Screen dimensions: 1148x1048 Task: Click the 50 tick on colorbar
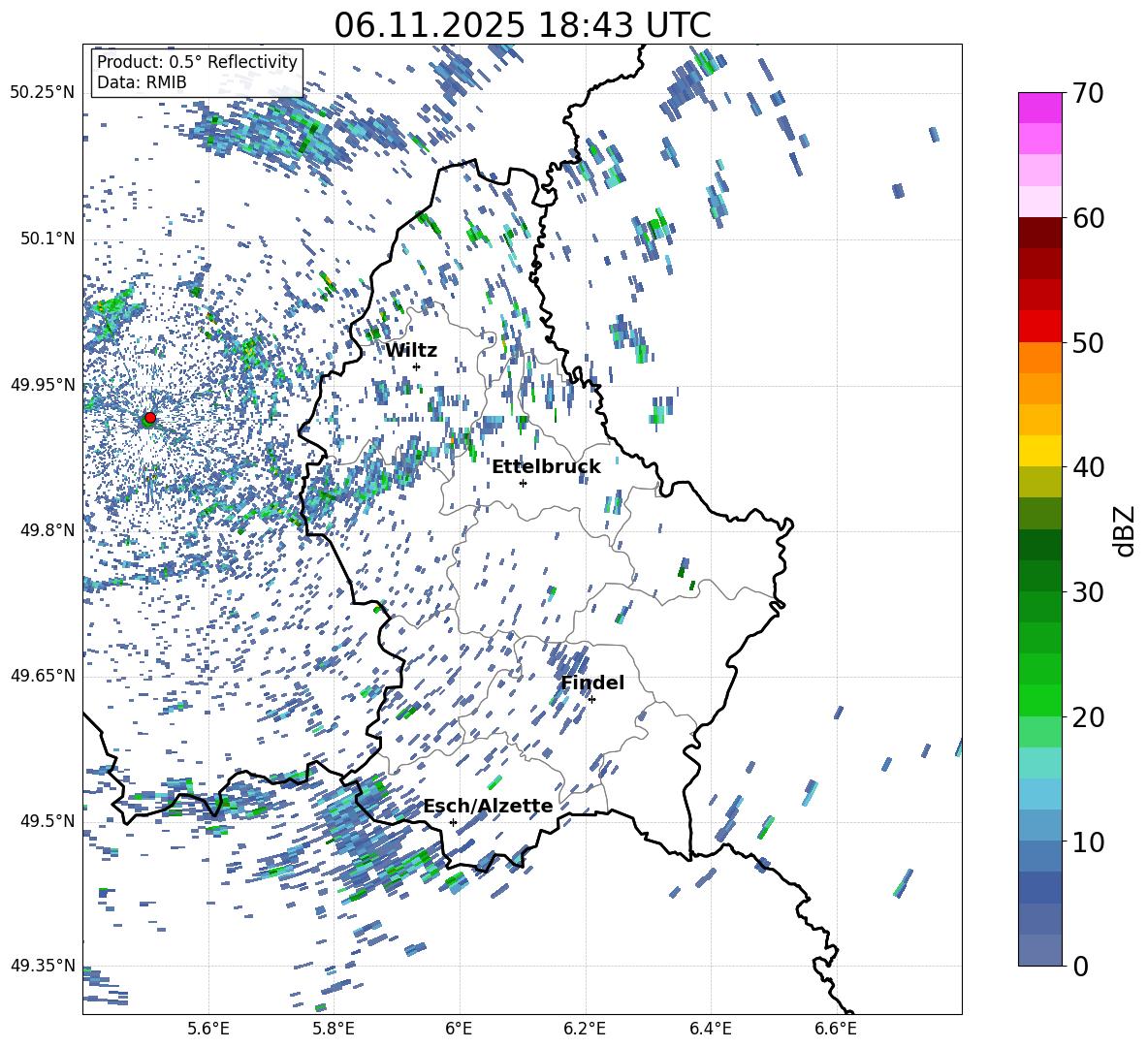click(1088, 342)
